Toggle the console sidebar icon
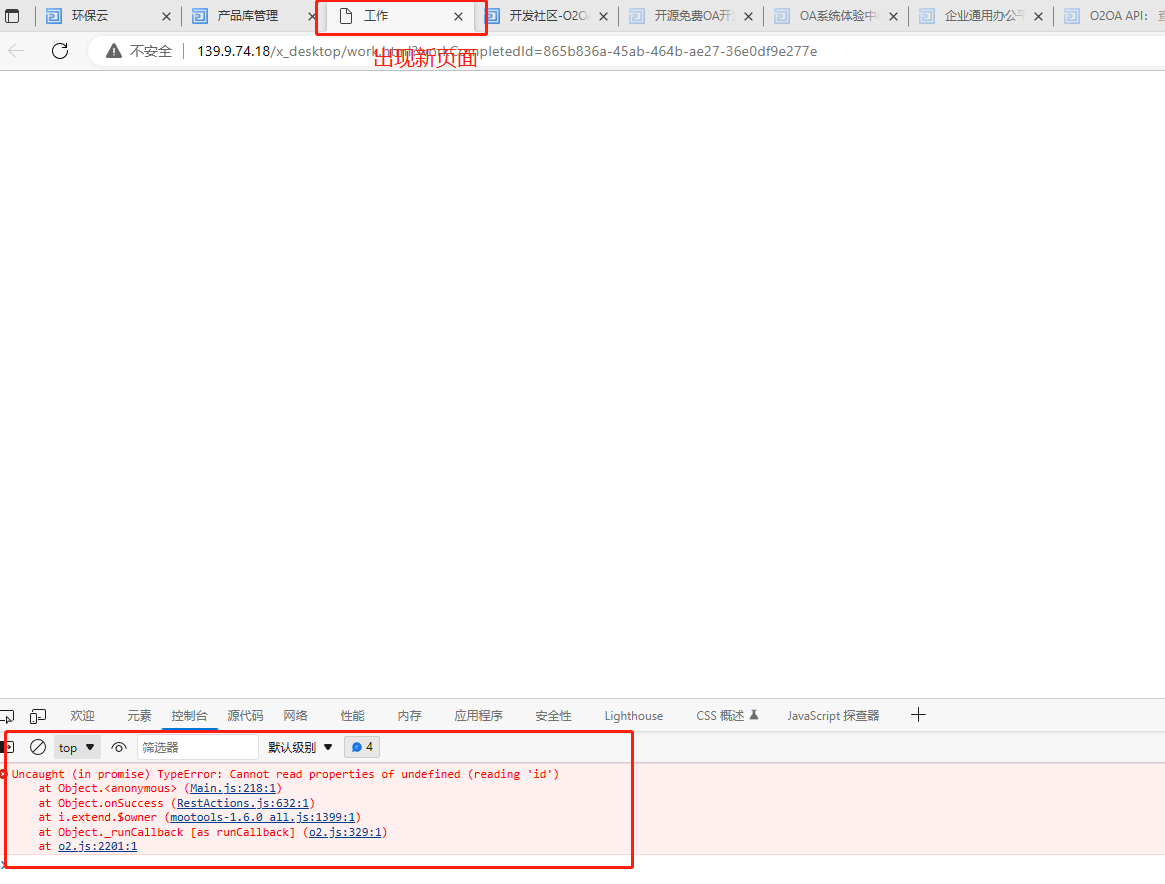The image size is (1165, 884). click(x=7, y=747)
